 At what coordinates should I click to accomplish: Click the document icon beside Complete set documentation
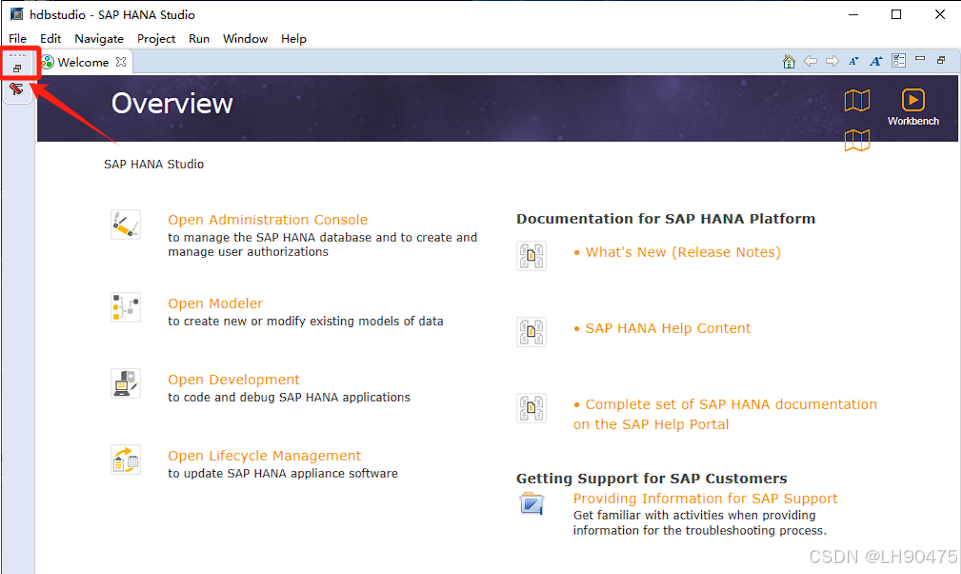pos(531,408)
